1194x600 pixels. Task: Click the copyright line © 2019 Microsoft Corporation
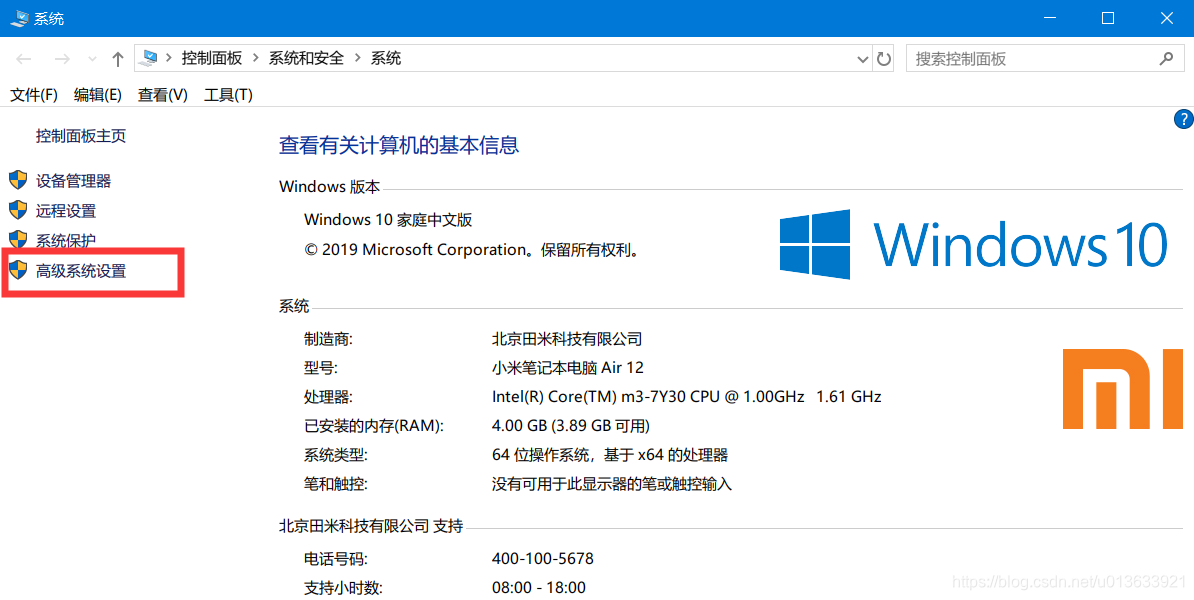tap(473, 250)
